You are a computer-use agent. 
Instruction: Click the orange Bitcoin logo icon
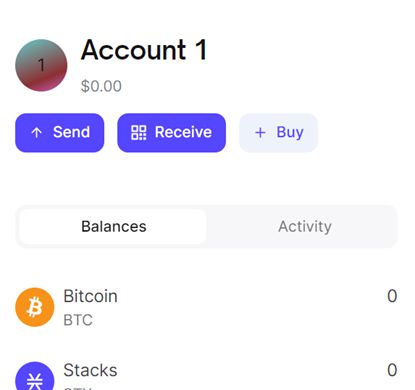[35, 307]
